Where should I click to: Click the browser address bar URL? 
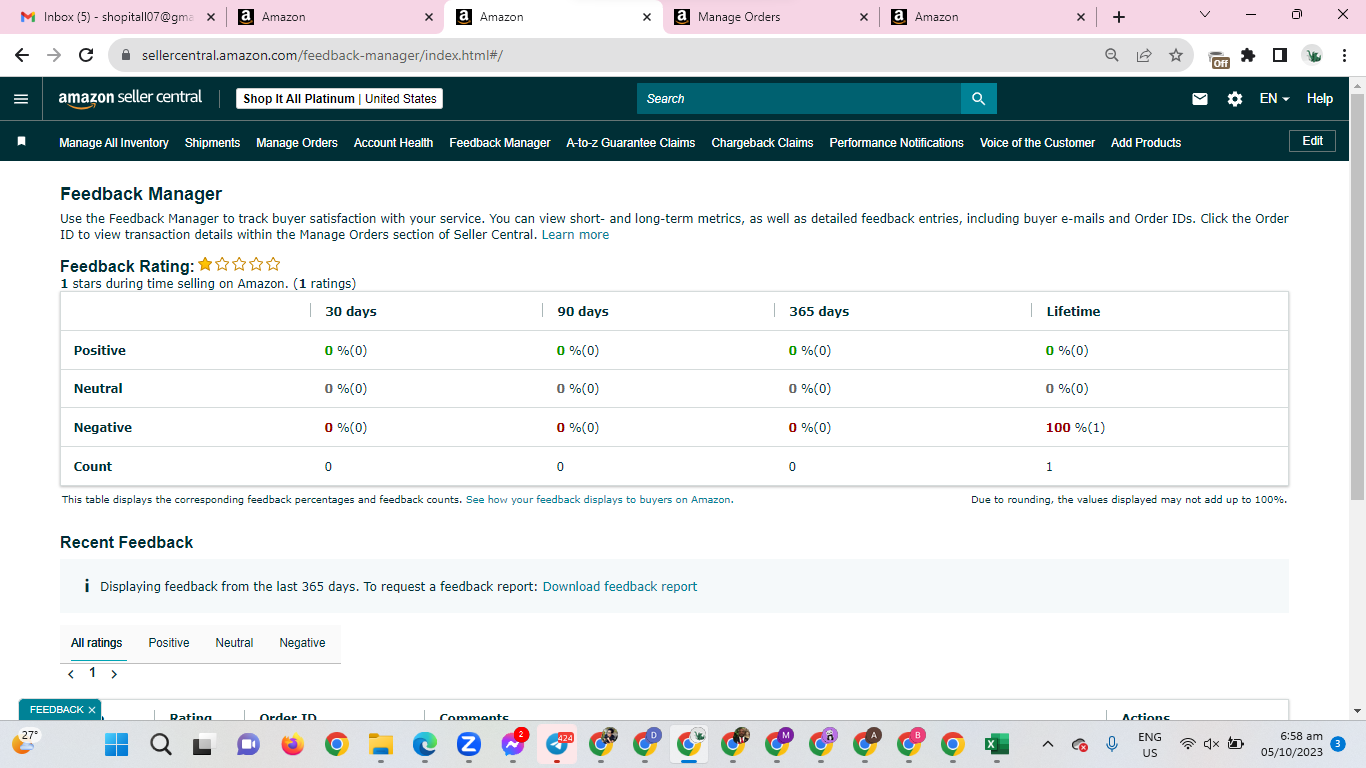322,55
